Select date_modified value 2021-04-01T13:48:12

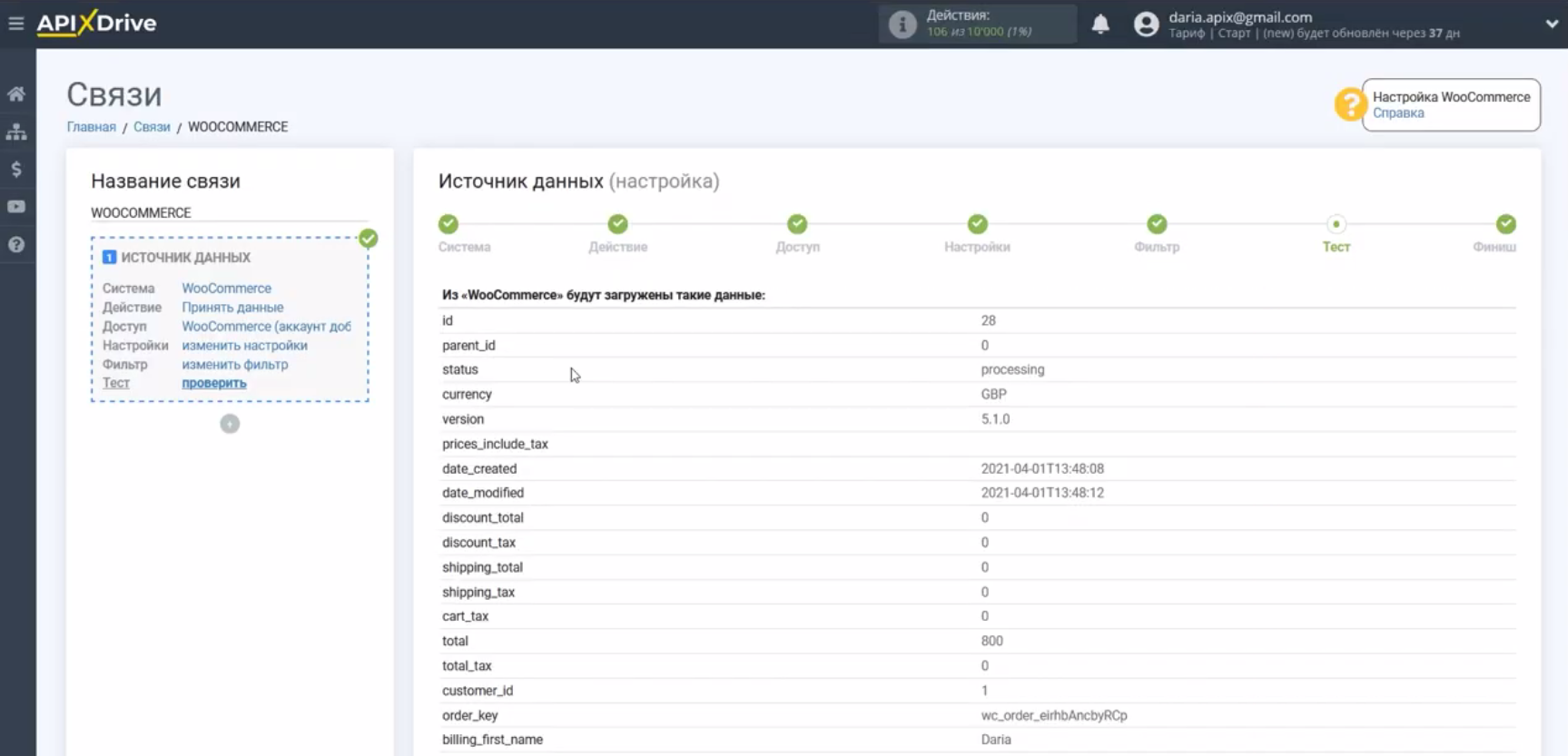1042,493
